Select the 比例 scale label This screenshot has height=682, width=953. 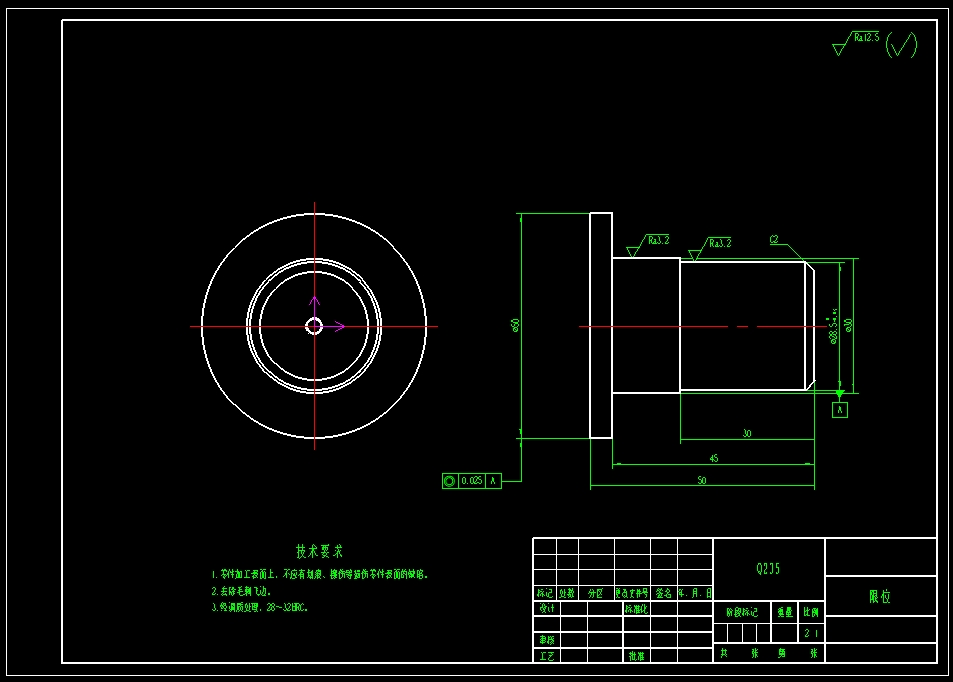[811, 613]
